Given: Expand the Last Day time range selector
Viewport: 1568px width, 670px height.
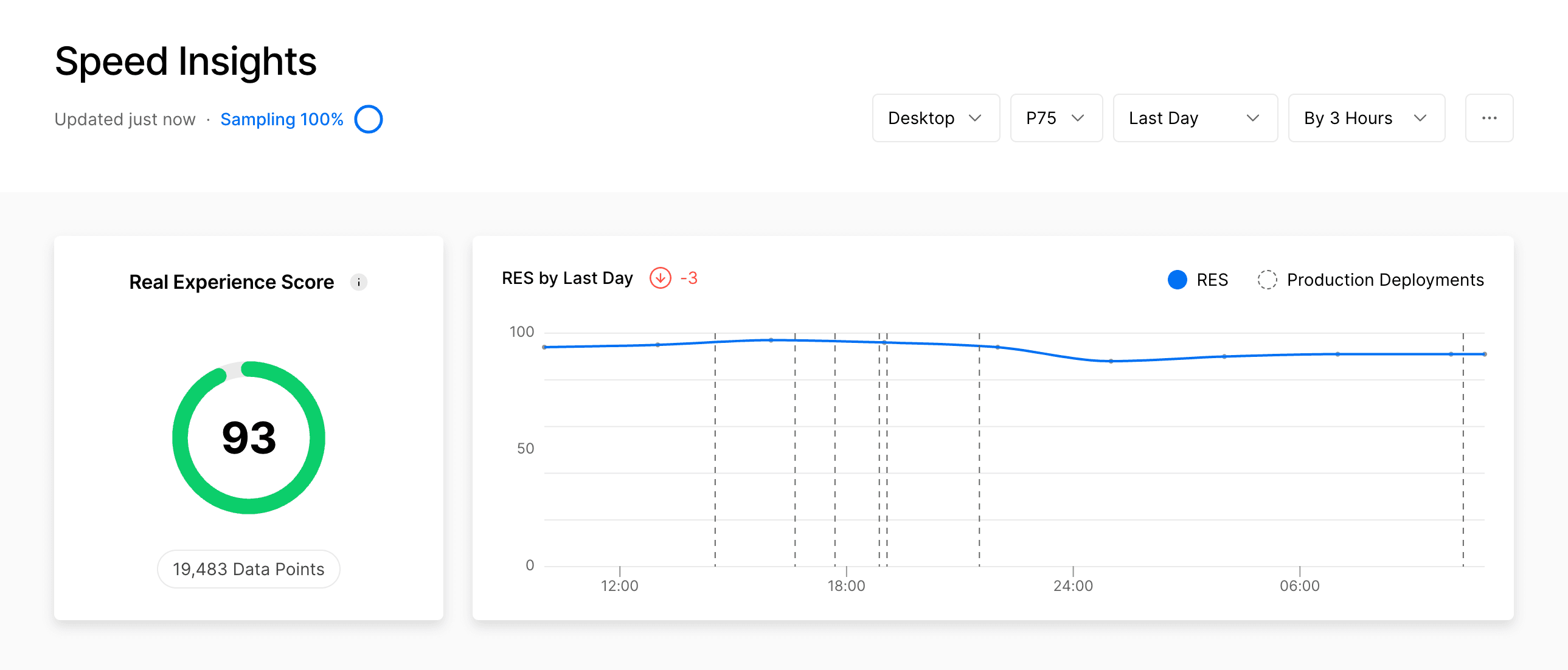Looking at the screenshot, I should pos(1195,118).
